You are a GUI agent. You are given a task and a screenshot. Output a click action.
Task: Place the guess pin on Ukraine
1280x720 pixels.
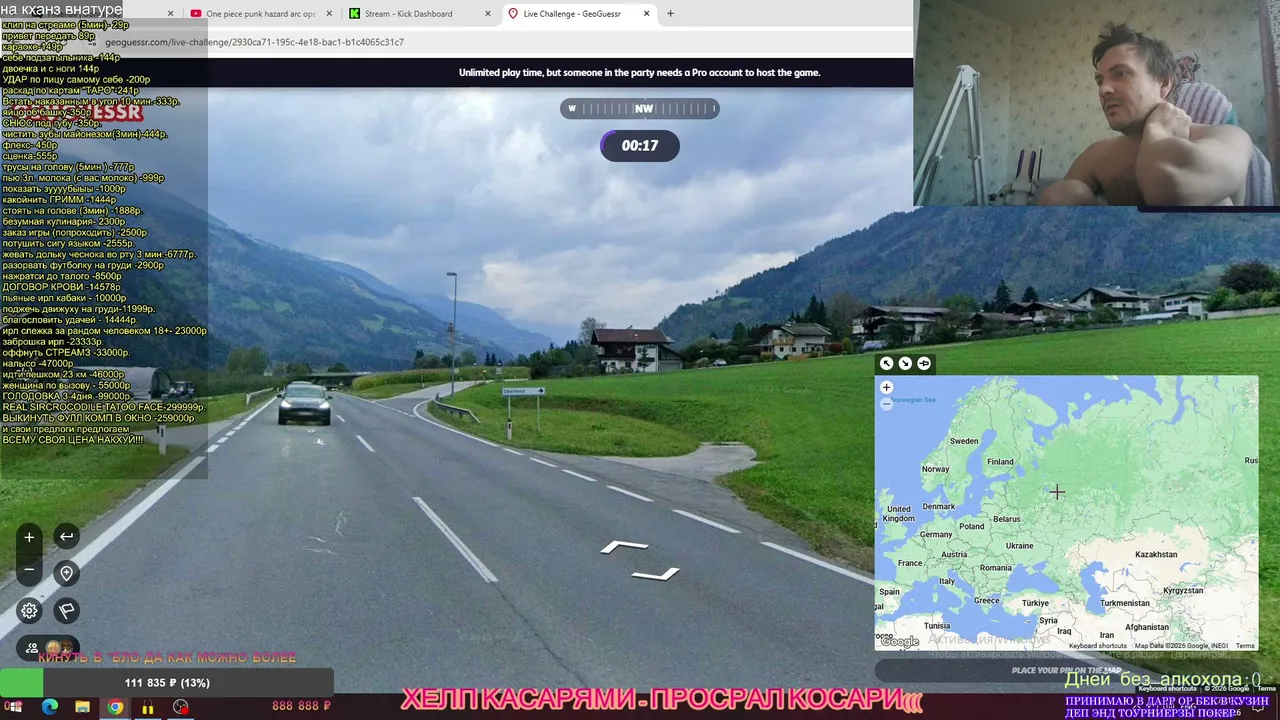tap(1019, 545)
